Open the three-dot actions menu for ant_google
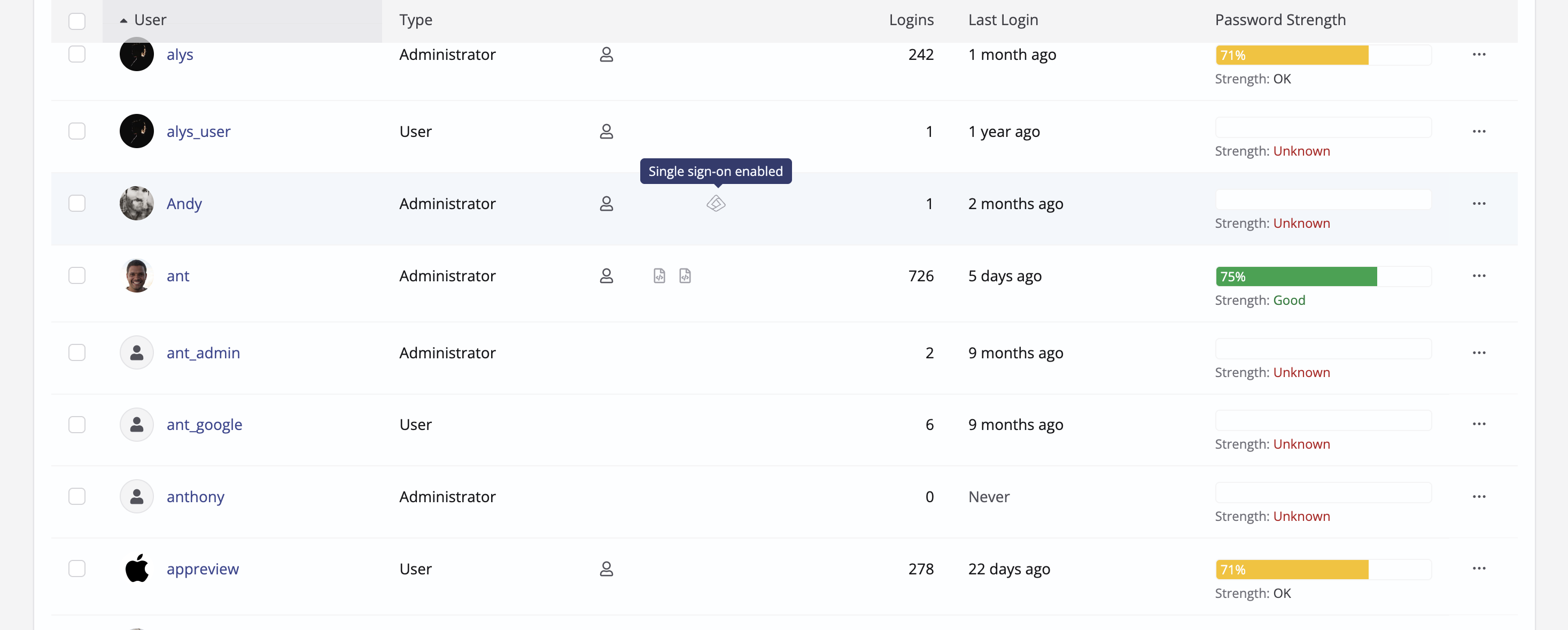This screenshot has height=630, width=1568. [1479, 424]
